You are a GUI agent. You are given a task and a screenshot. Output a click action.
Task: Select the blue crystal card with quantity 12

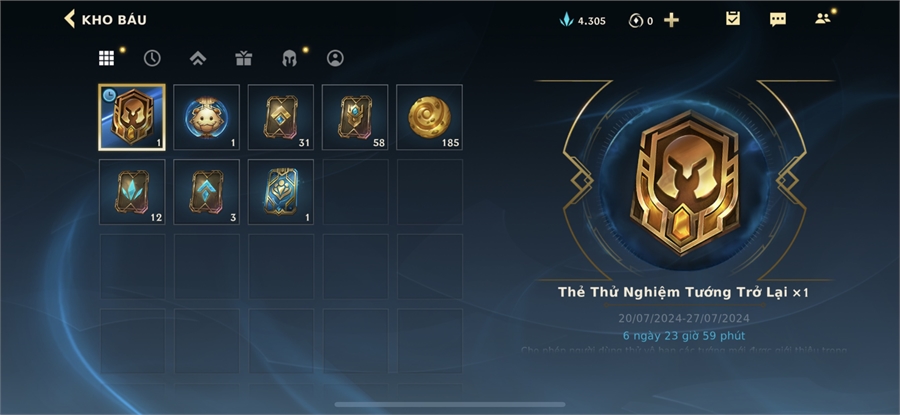pyautogui.click(x=132, y=192)
